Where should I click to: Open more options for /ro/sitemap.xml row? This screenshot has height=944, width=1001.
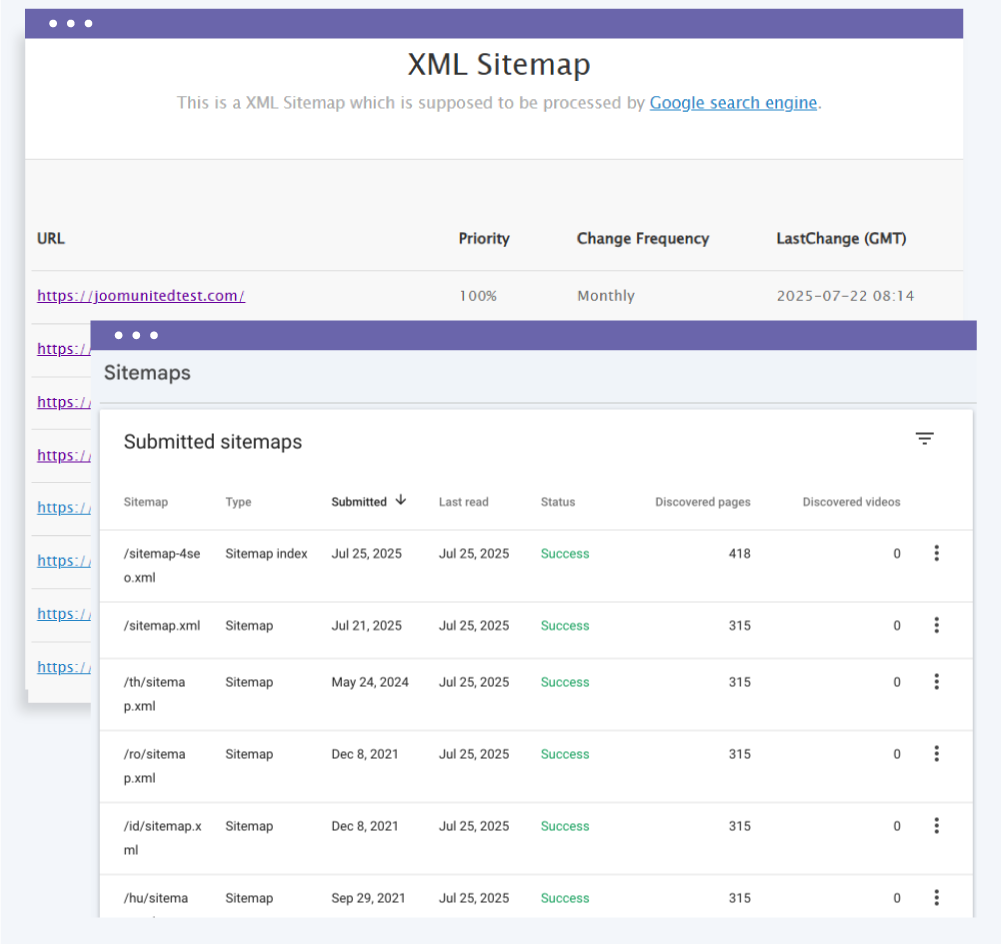tap(936, 754)
